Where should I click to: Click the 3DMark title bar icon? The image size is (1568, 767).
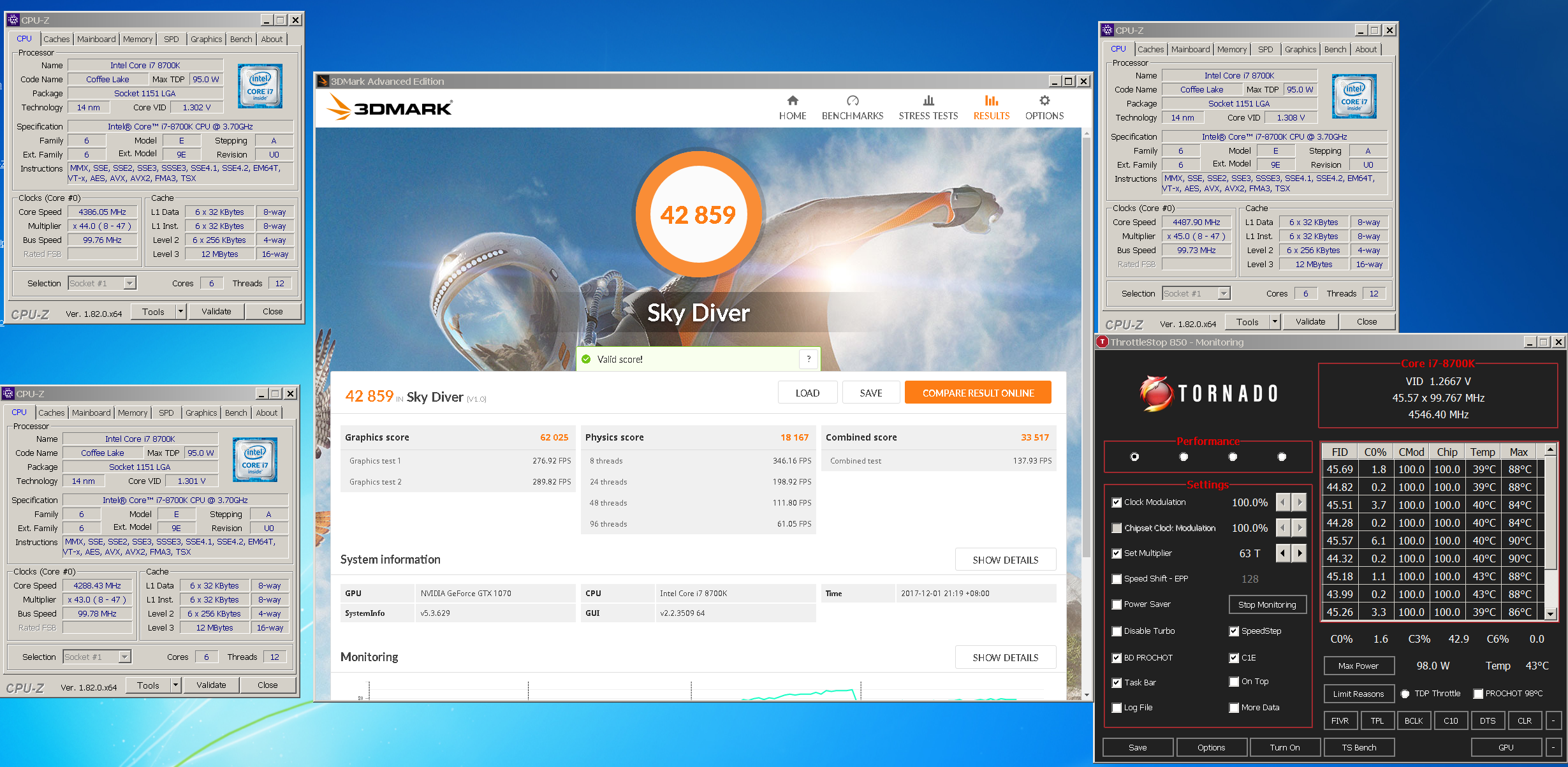[x=323, y=81]
